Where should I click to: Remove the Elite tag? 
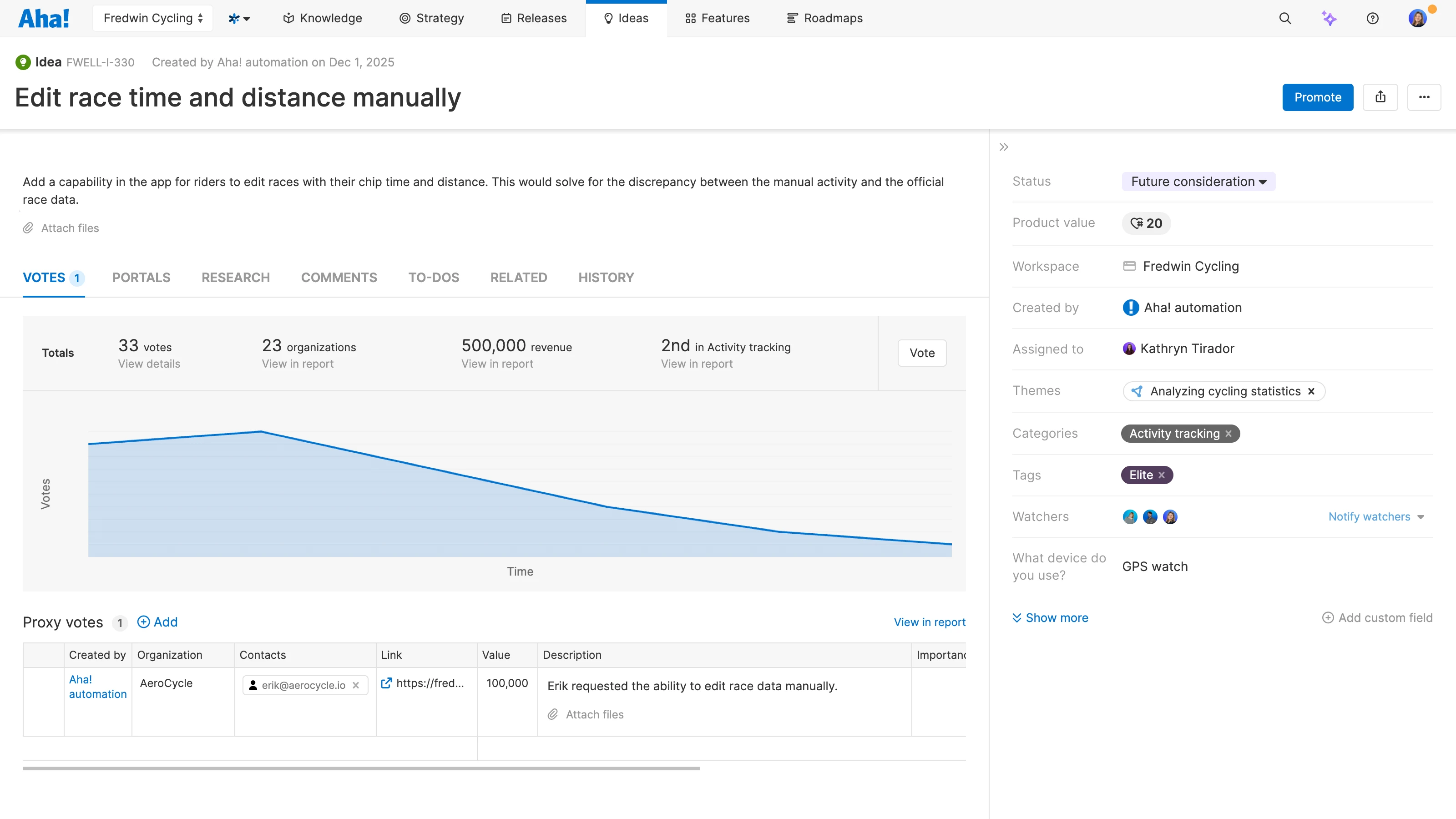1162,475
